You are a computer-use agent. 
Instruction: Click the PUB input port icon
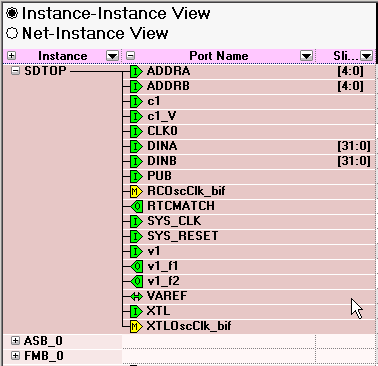(x=136, y=176)
